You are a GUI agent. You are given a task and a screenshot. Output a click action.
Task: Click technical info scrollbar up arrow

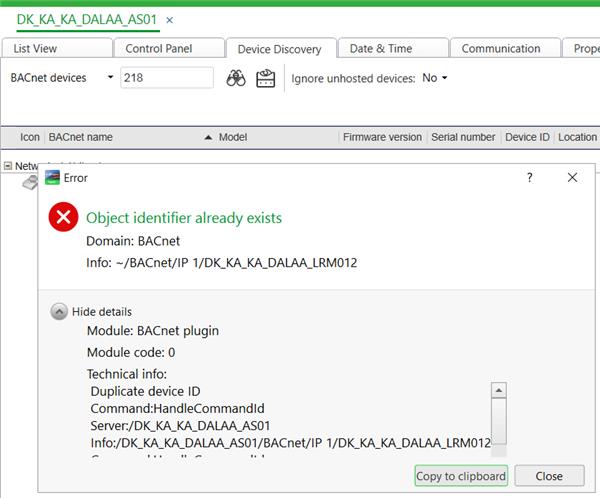[x=499, y=390]
